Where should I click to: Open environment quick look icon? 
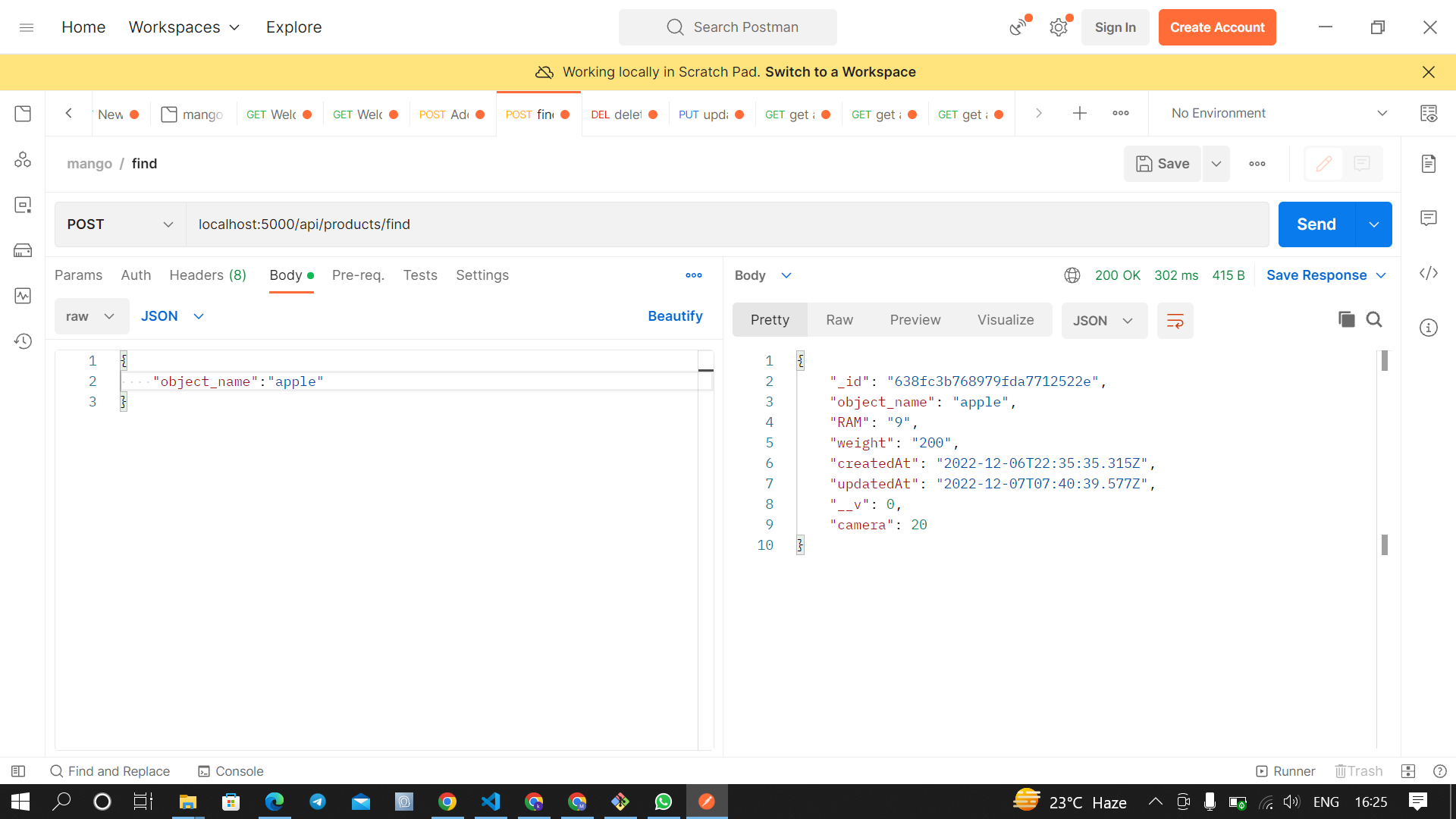pyautogui.click(x=1429, y=114)
